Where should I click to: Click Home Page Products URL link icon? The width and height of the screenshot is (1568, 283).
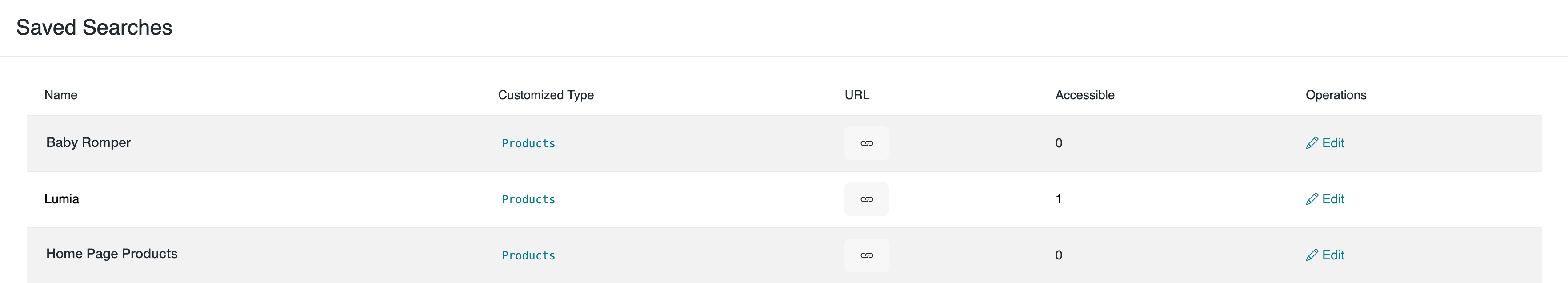[x=866, y=255]
